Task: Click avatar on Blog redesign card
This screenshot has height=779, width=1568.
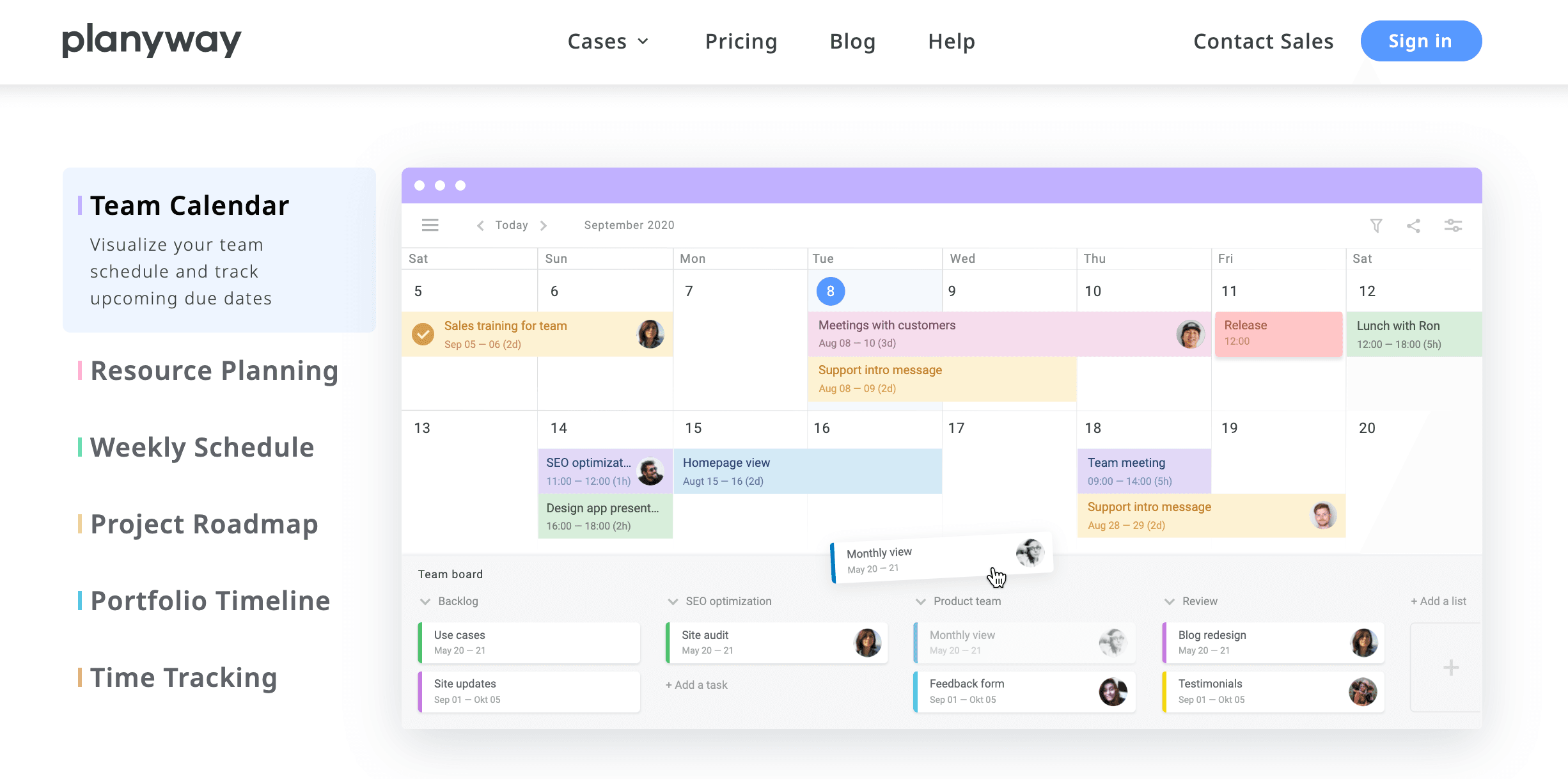Action: [1363, 642]
